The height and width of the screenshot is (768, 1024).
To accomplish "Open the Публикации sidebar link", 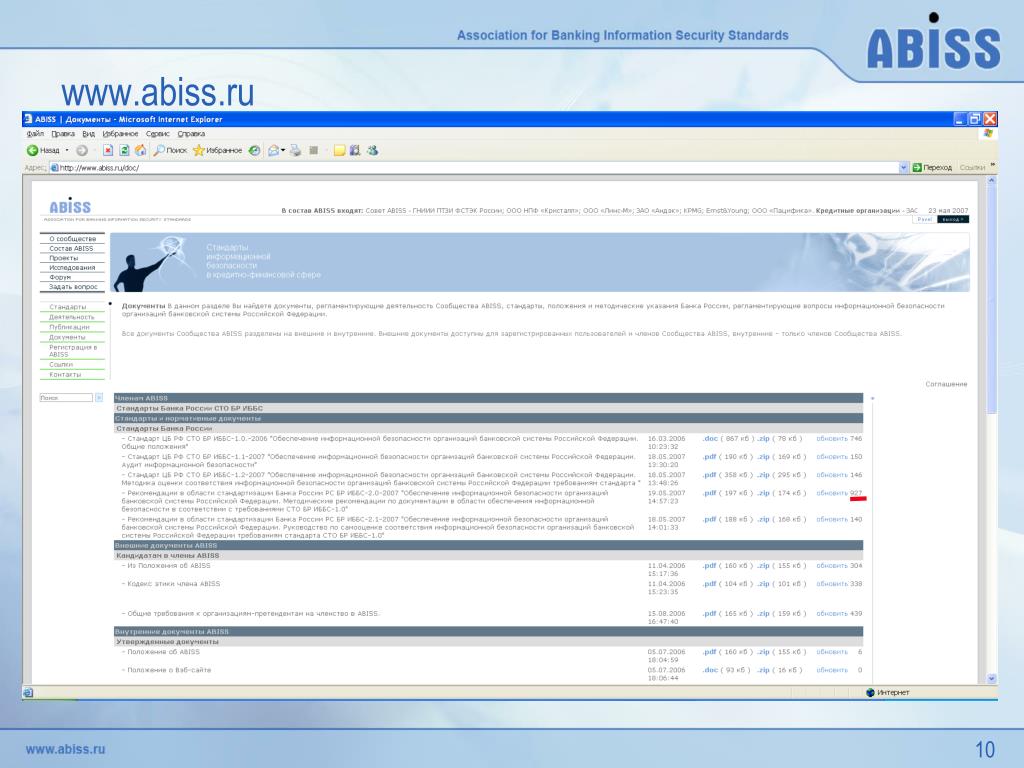I will (x=69, y=327).
